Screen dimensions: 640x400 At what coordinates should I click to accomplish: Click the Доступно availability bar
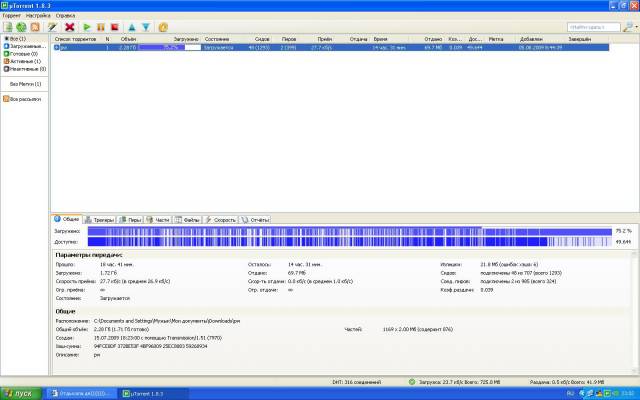[x=350, y=242]
